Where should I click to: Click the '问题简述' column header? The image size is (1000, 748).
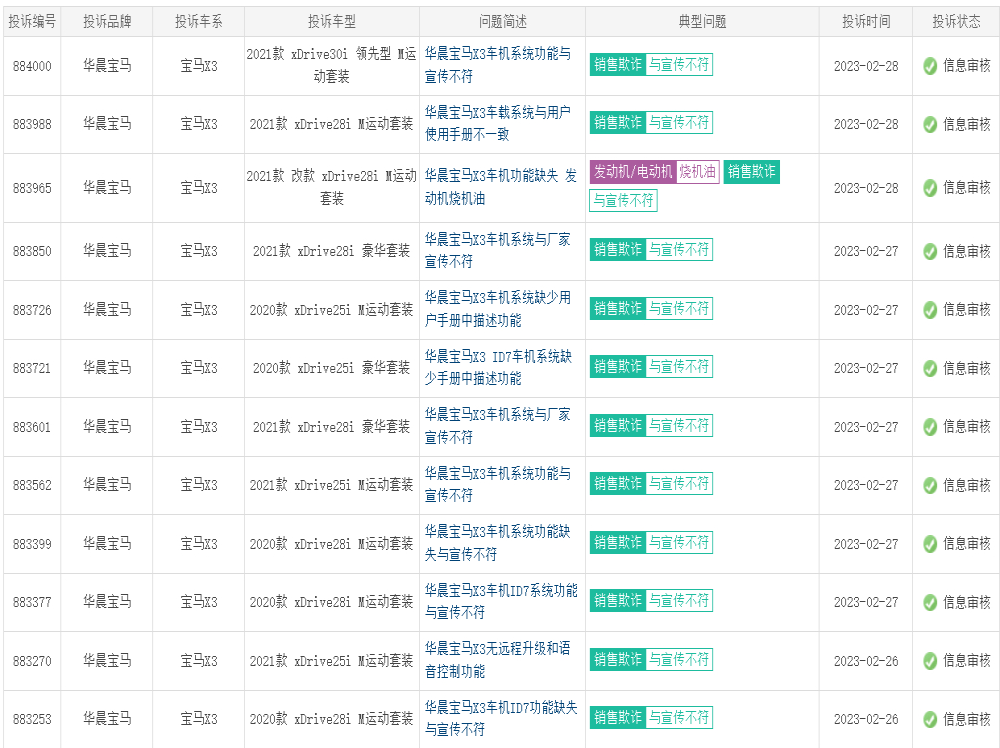pyautogui.click(x=503, y=22)
